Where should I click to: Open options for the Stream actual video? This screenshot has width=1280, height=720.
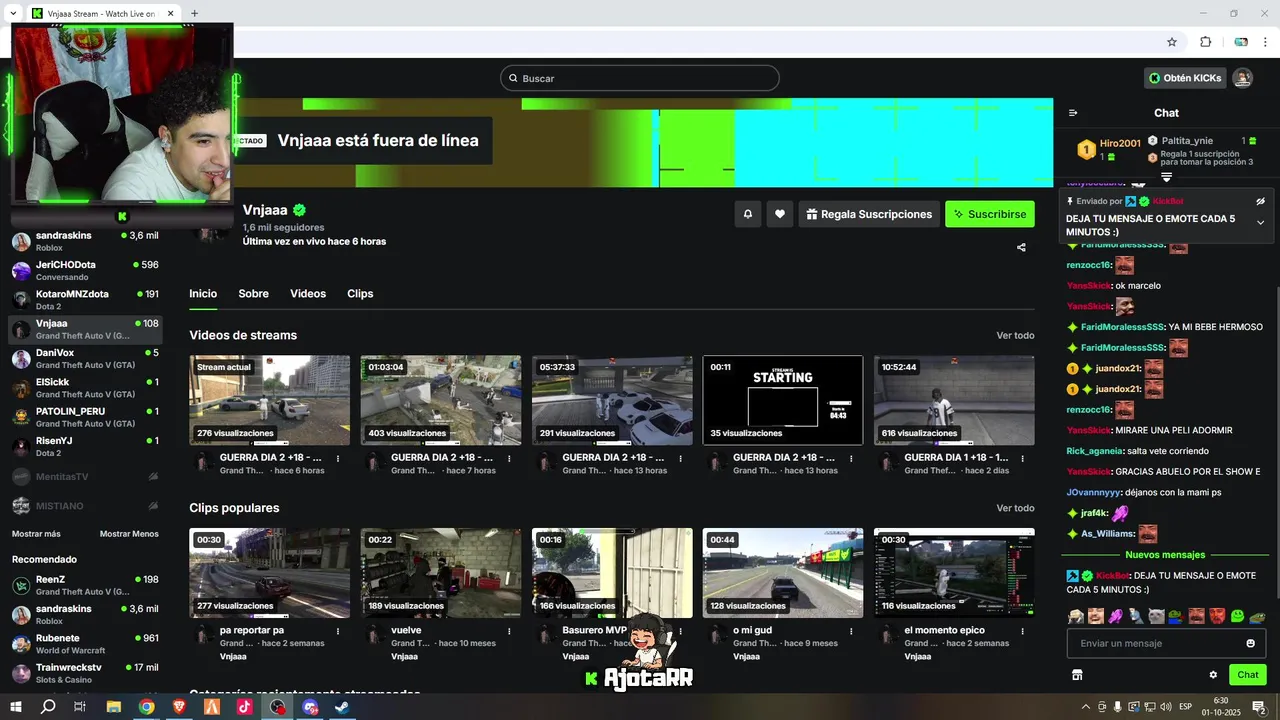point(338,458)
